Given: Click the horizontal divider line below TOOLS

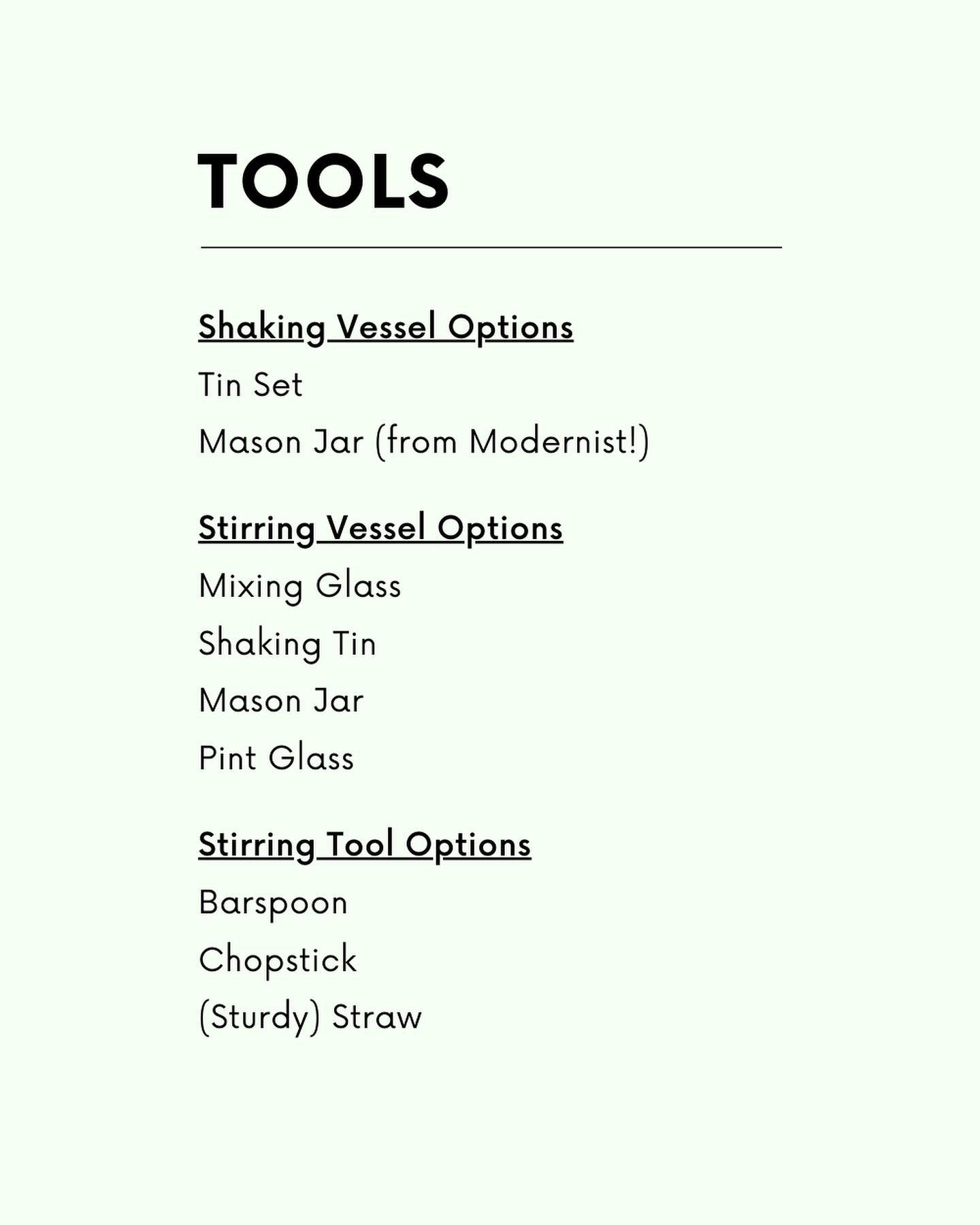Looking at the screenshot, I should (x=491, y=248).
